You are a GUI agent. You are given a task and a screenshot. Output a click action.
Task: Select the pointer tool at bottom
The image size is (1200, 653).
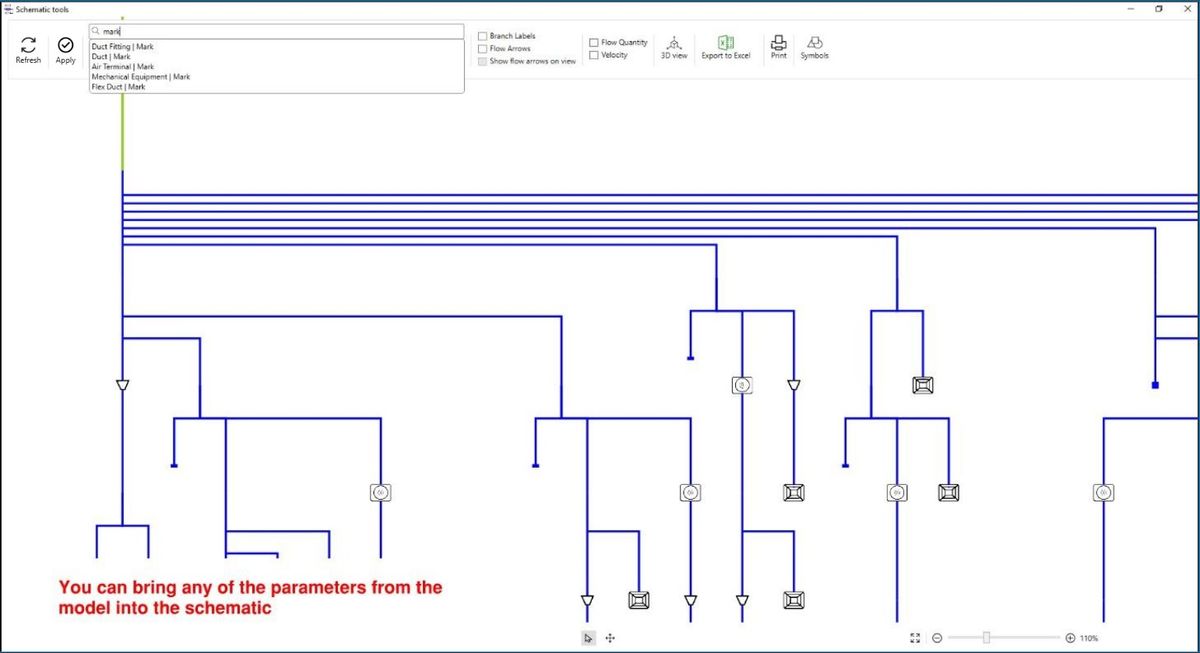pos(589,638)
